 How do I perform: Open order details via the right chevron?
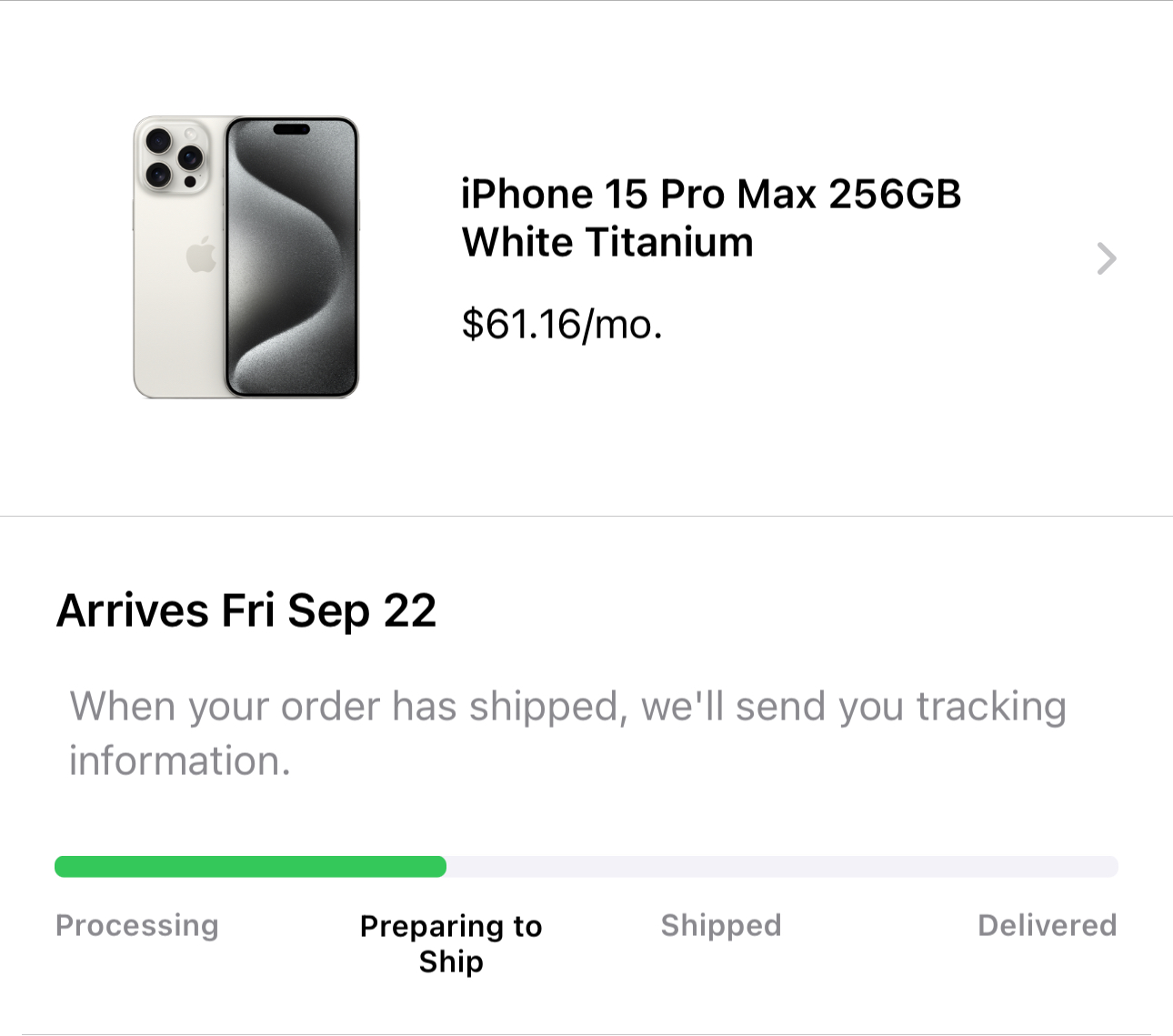(x=1106, y=259)
